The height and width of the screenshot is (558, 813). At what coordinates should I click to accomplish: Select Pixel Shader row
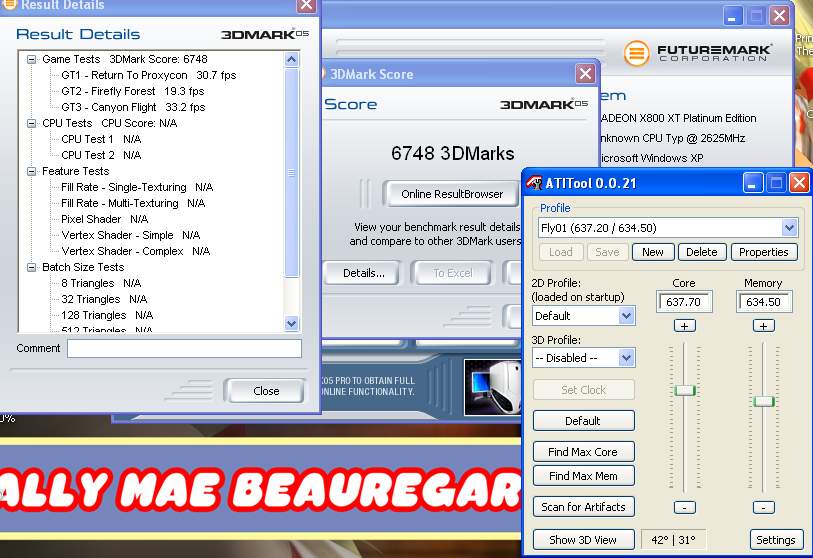tap(104, 219)
